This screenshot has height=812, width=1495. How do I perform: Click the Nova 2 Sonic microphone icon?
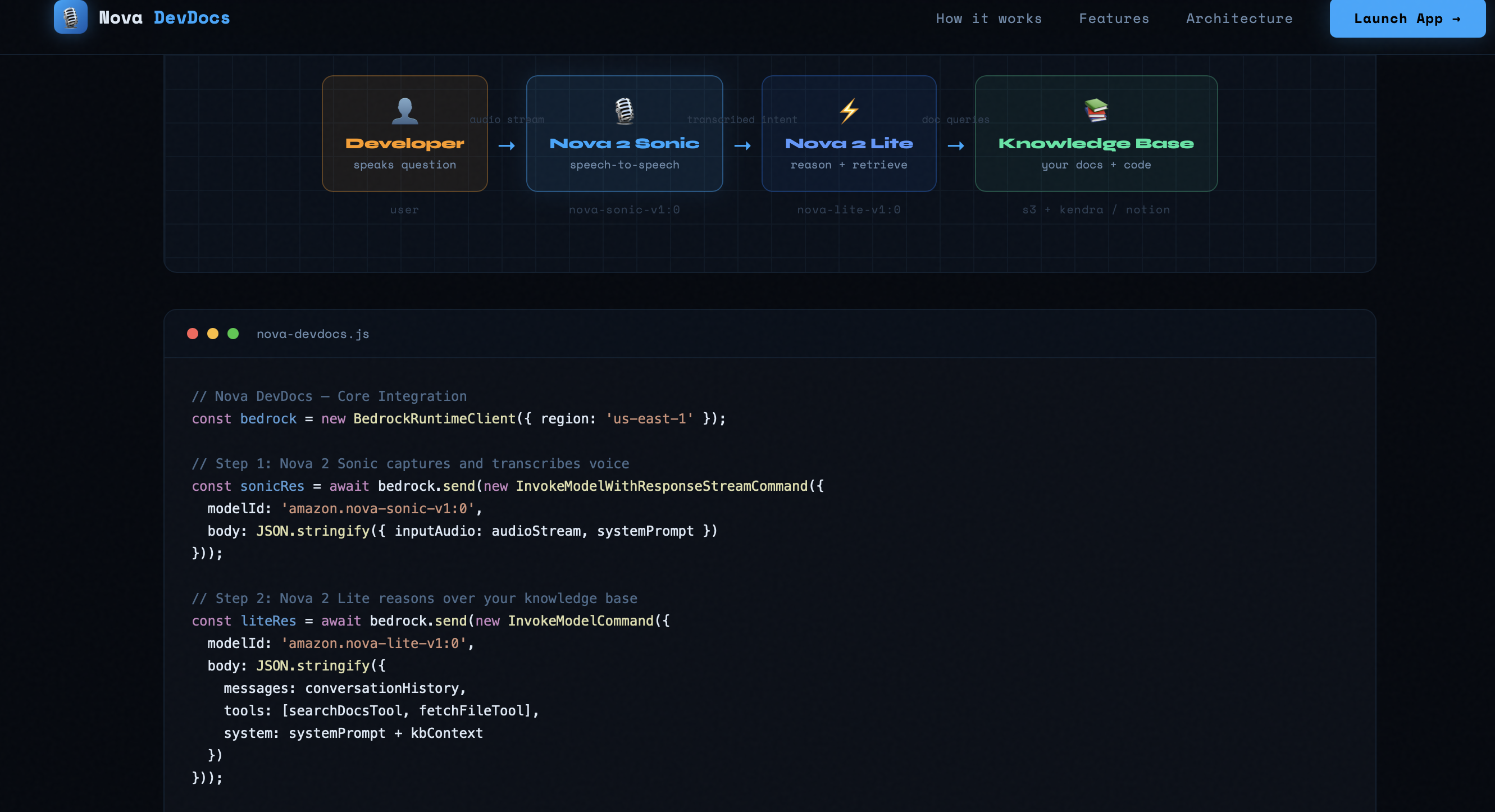(x=624, y=110)
